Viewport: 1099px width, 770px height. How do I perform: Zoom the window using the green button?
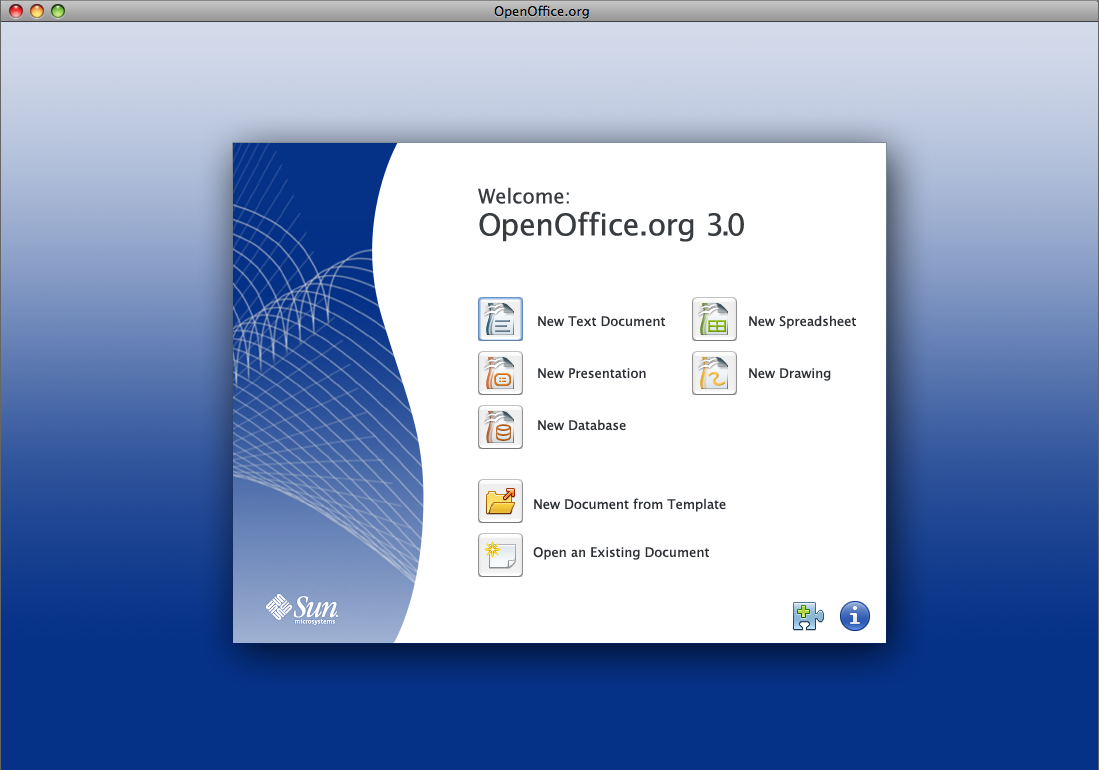(58, 11)
